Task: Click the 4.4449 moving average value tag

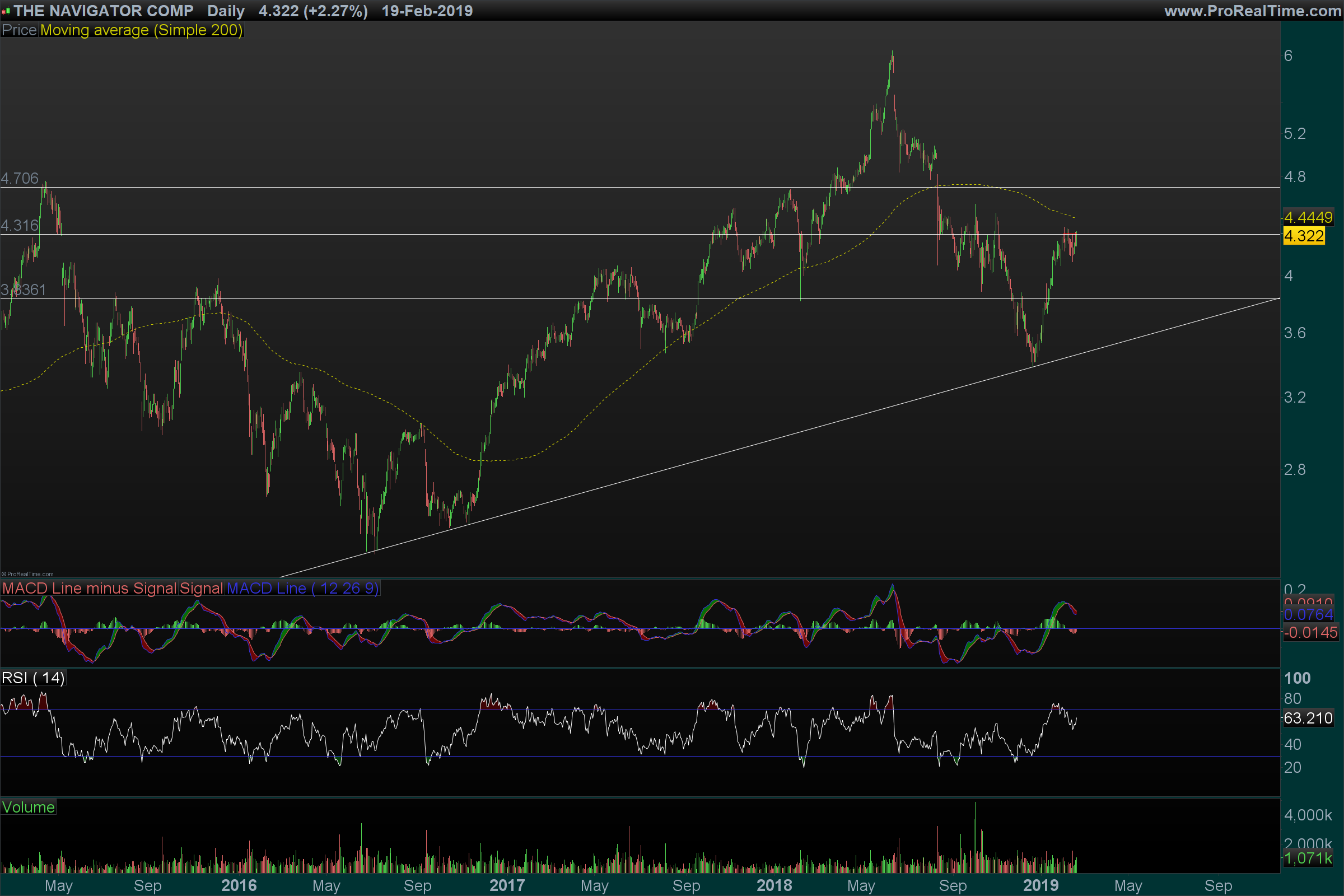Action: 1308,218
